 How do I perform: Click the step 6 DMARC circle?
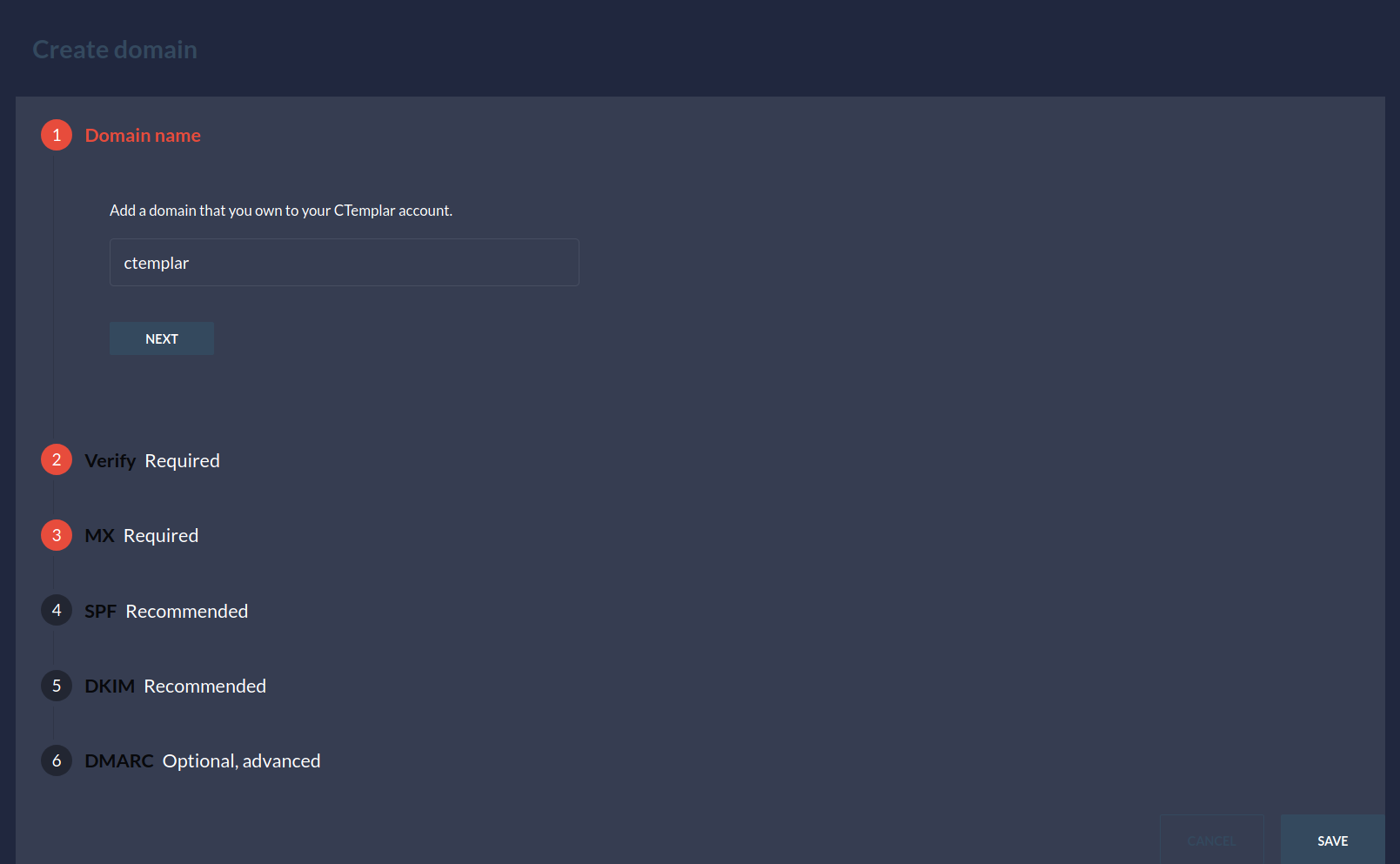(x=56, y=760)
